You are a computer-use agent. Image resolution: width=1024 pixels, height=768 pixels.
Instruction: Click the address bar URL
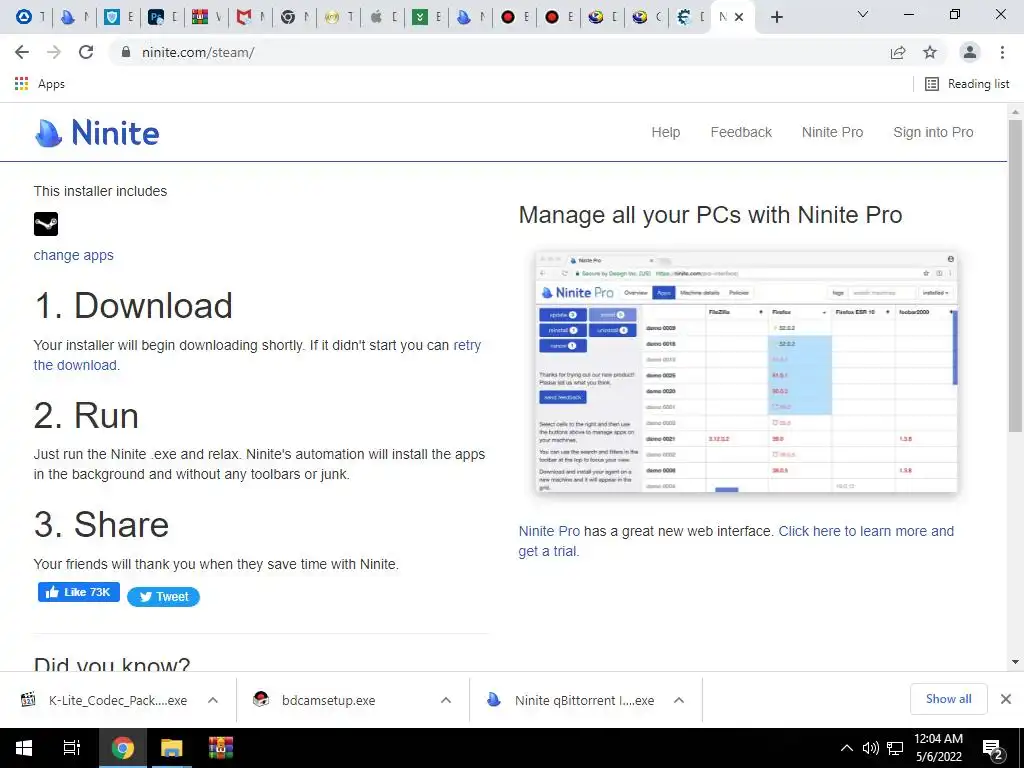coord(198,52)
